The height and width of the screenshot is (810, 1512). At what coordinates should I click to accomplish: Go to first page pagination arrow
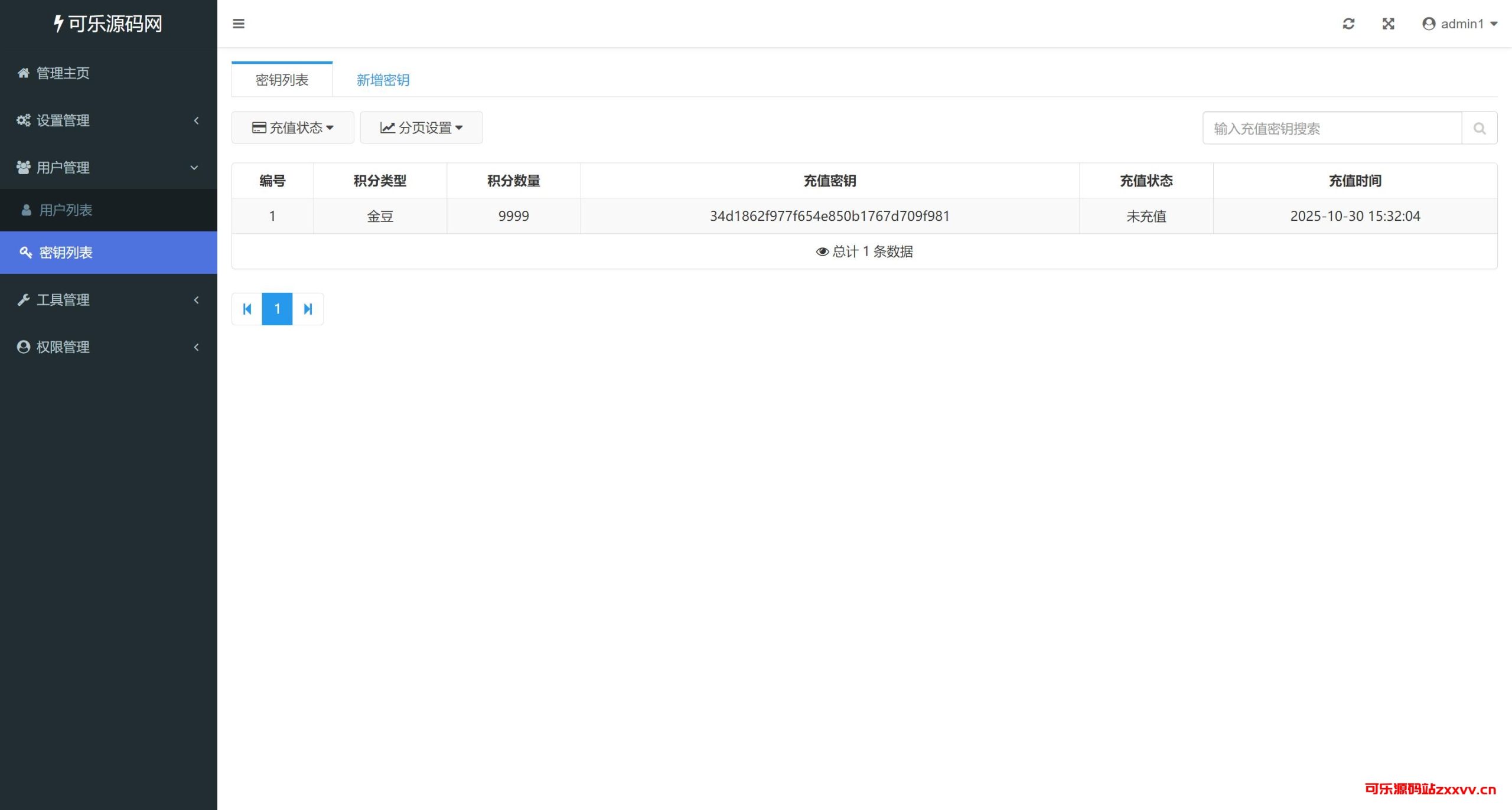[247, 309]
